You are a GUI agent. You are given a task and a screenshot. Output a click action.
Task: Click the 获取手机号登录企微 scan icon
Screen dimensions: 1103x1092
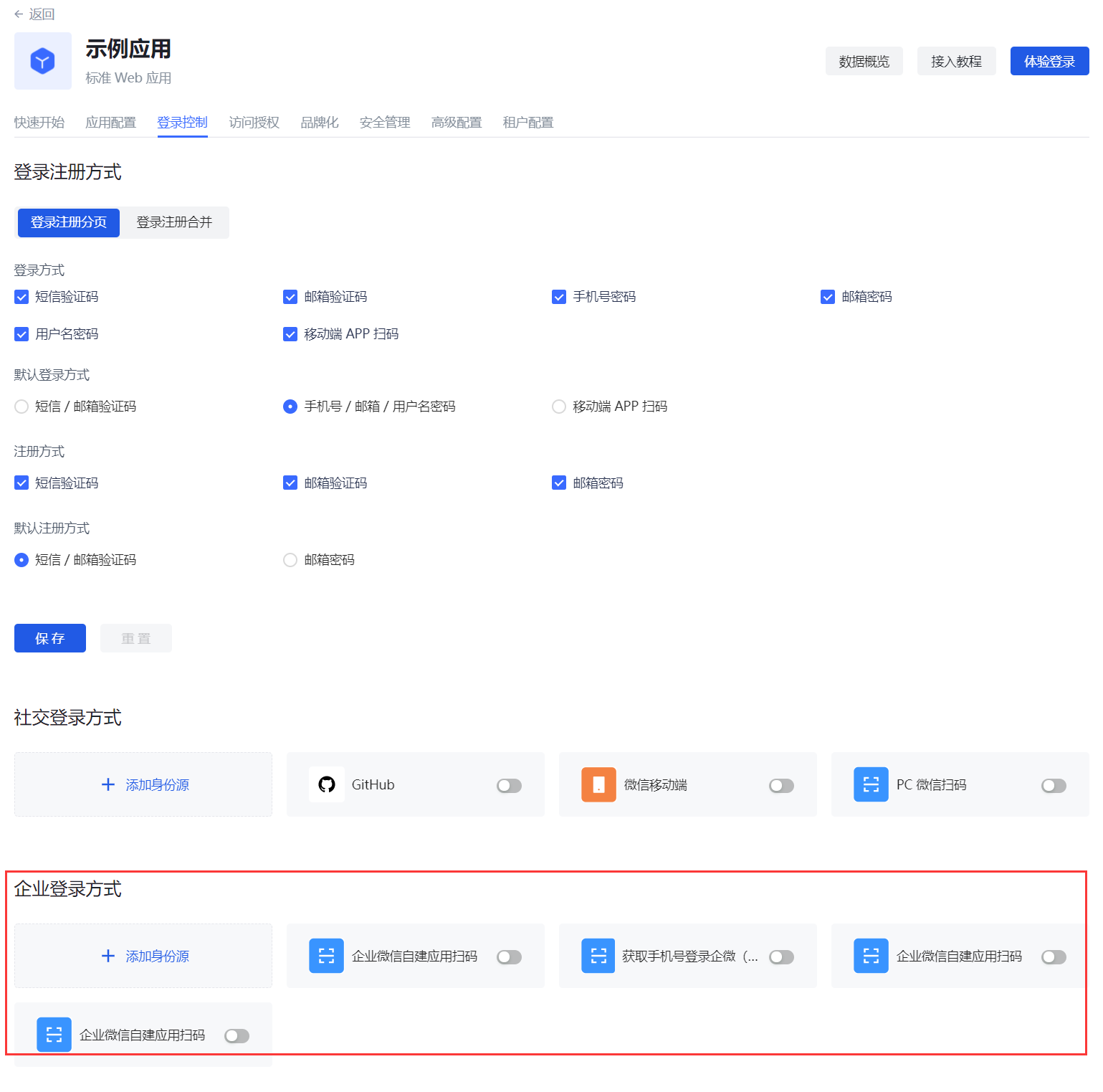pos(598,956)
